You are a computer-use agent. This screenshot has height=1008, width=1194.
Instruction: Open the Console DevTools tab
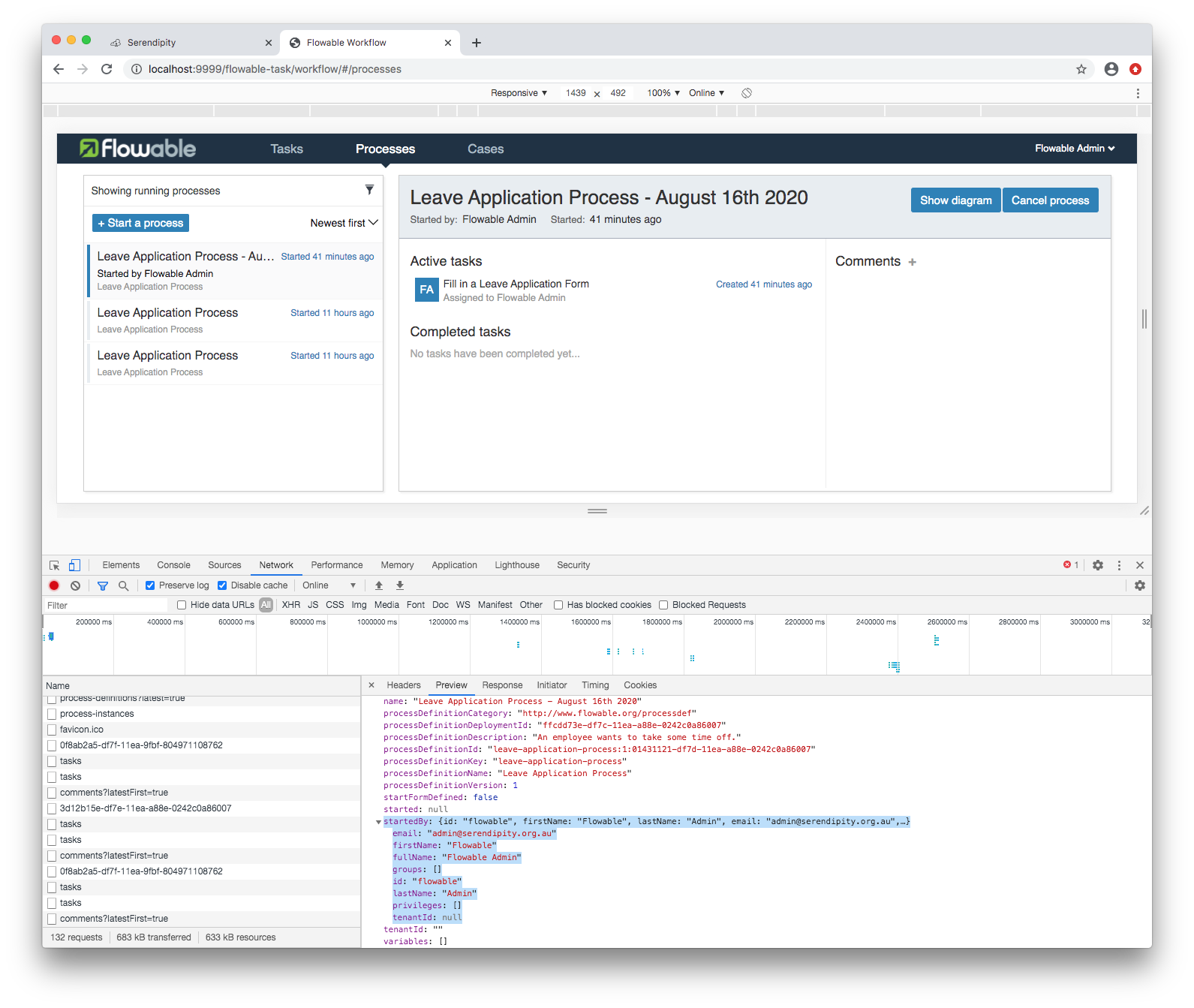(173, 565)
